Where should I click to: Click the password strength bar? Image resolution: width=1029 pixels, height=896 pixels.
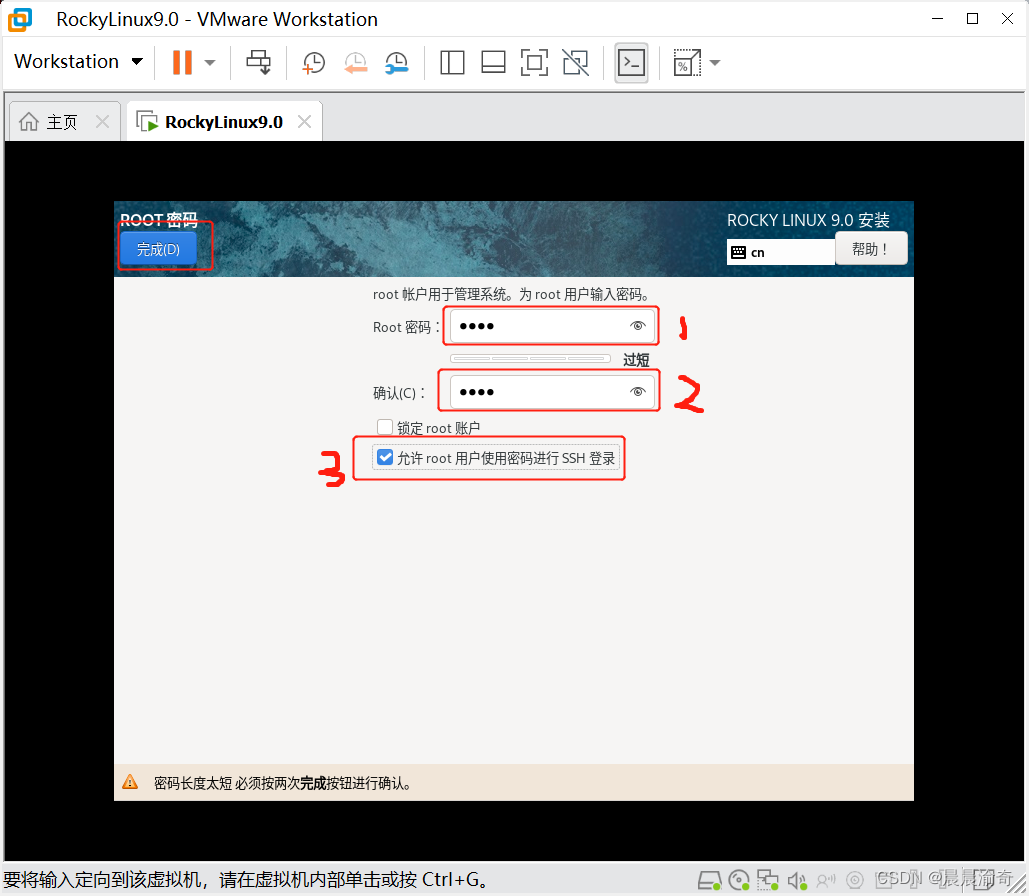pos(530,358)
